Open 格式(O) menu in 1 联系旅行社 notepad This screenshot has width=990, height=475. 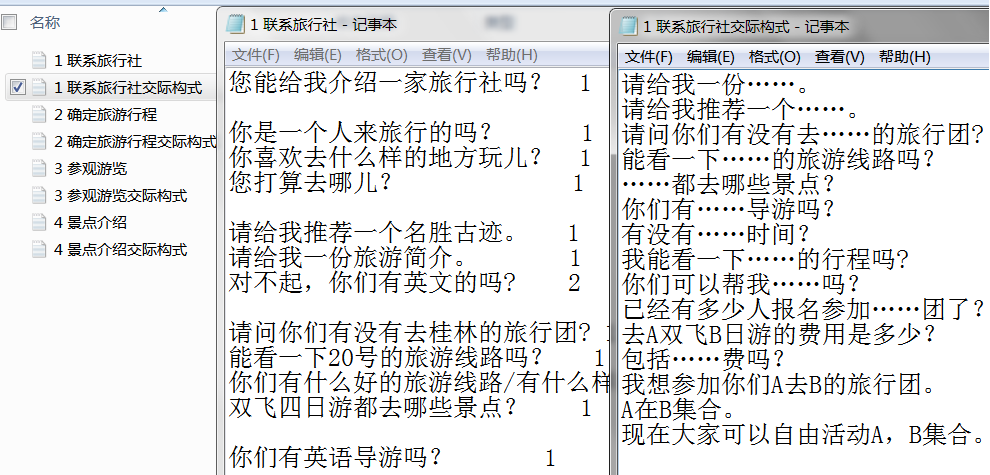click(x=381, y=55)
